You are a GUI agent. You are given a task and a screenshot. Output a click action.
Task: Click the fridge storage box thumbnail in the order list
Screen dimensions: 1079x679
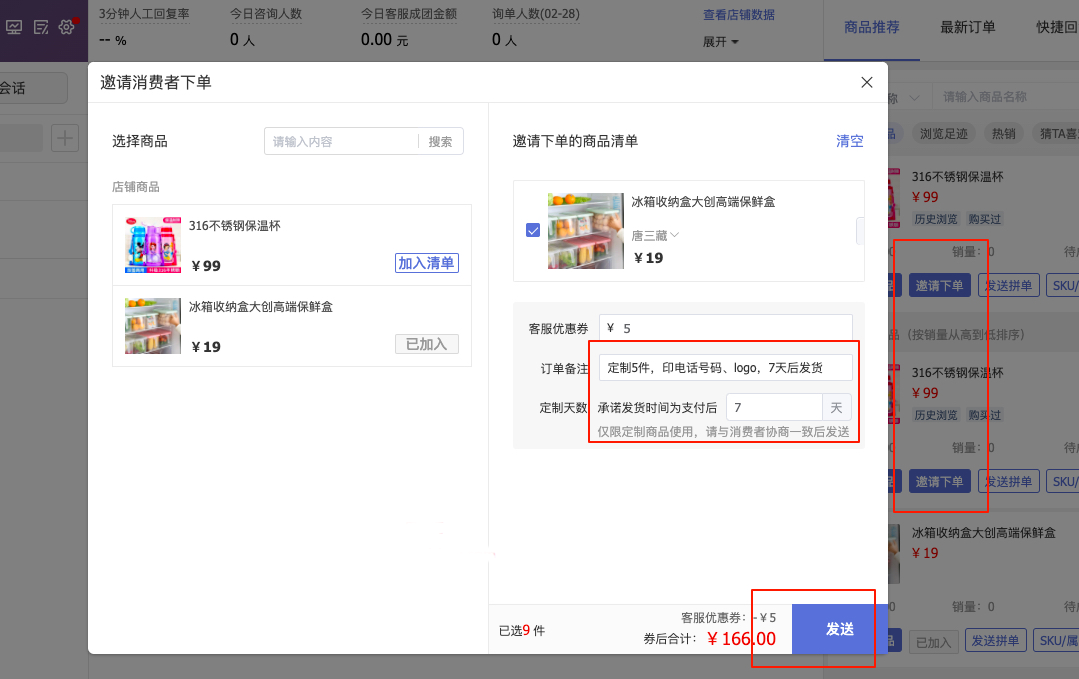pos(585,231)
